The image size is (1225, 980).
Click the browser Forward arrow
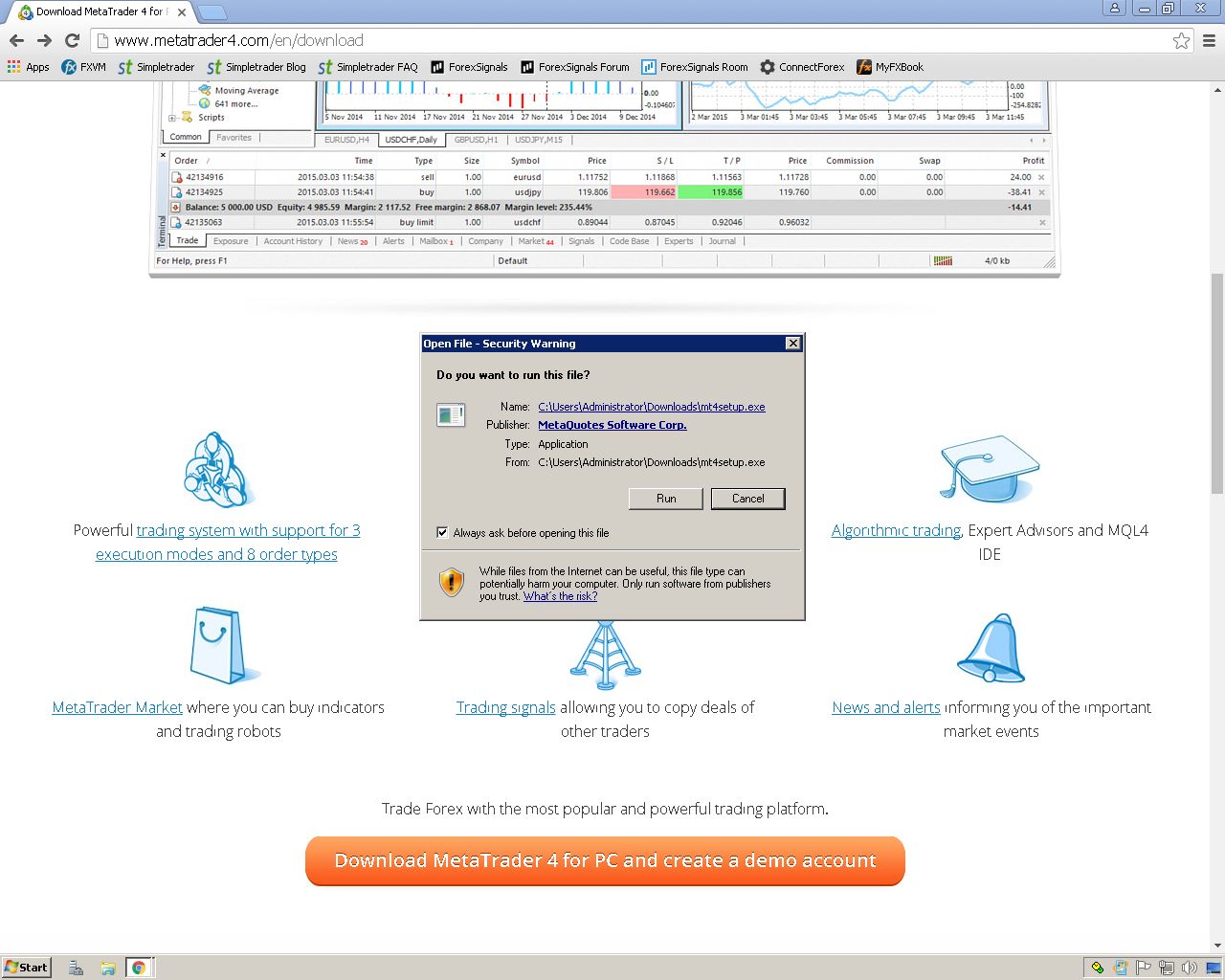[44, 40]
